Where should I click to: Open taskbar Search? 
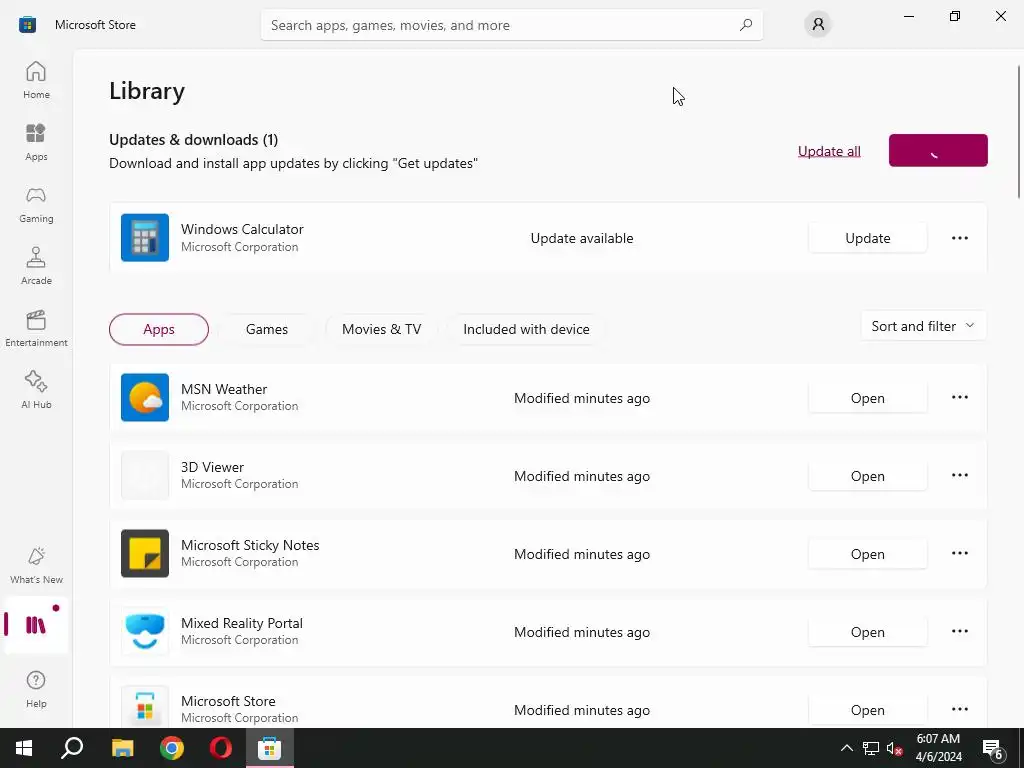tap(72, 748)
